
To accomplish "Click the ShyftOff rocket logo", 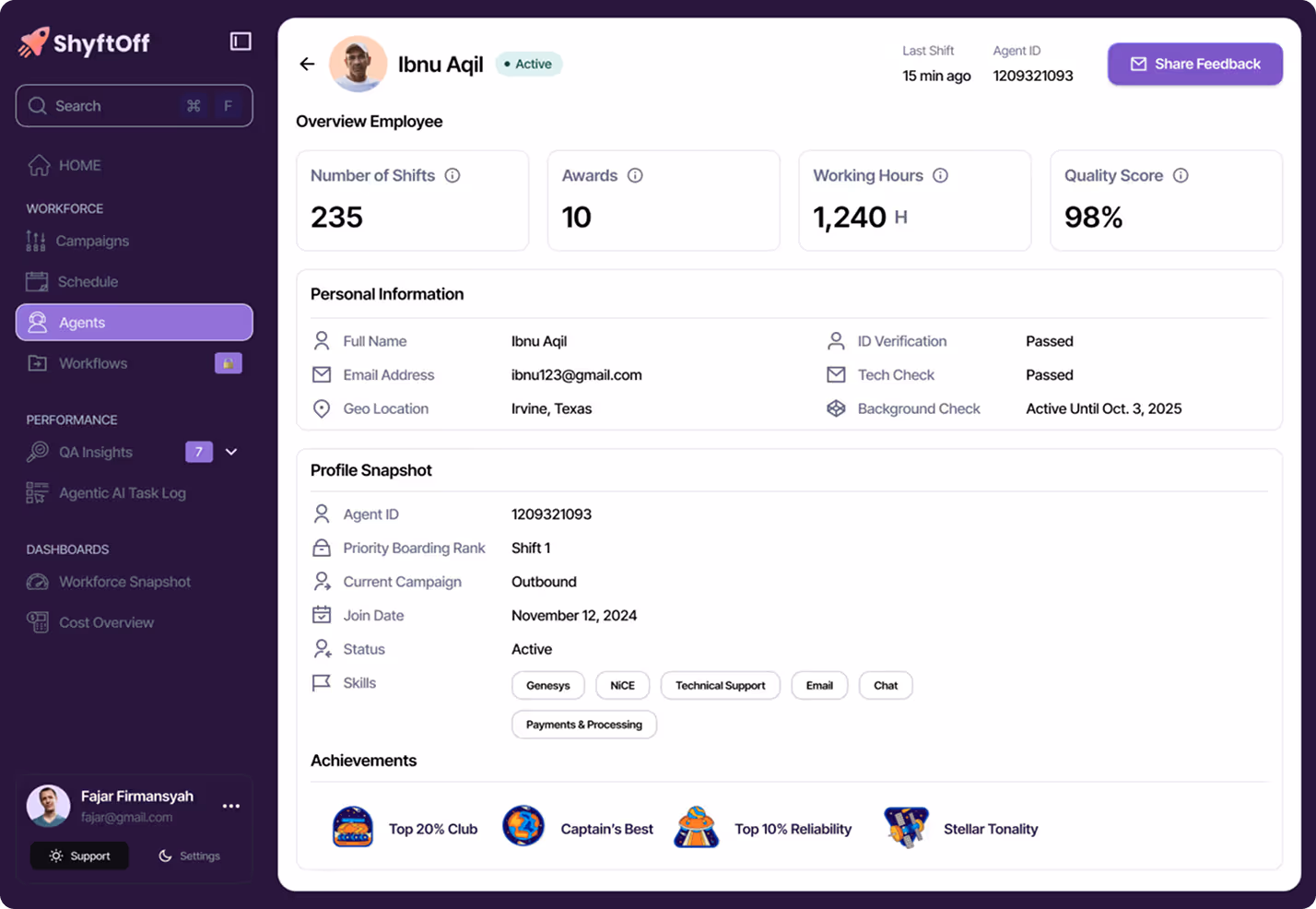I will click(x=34, y=41).
